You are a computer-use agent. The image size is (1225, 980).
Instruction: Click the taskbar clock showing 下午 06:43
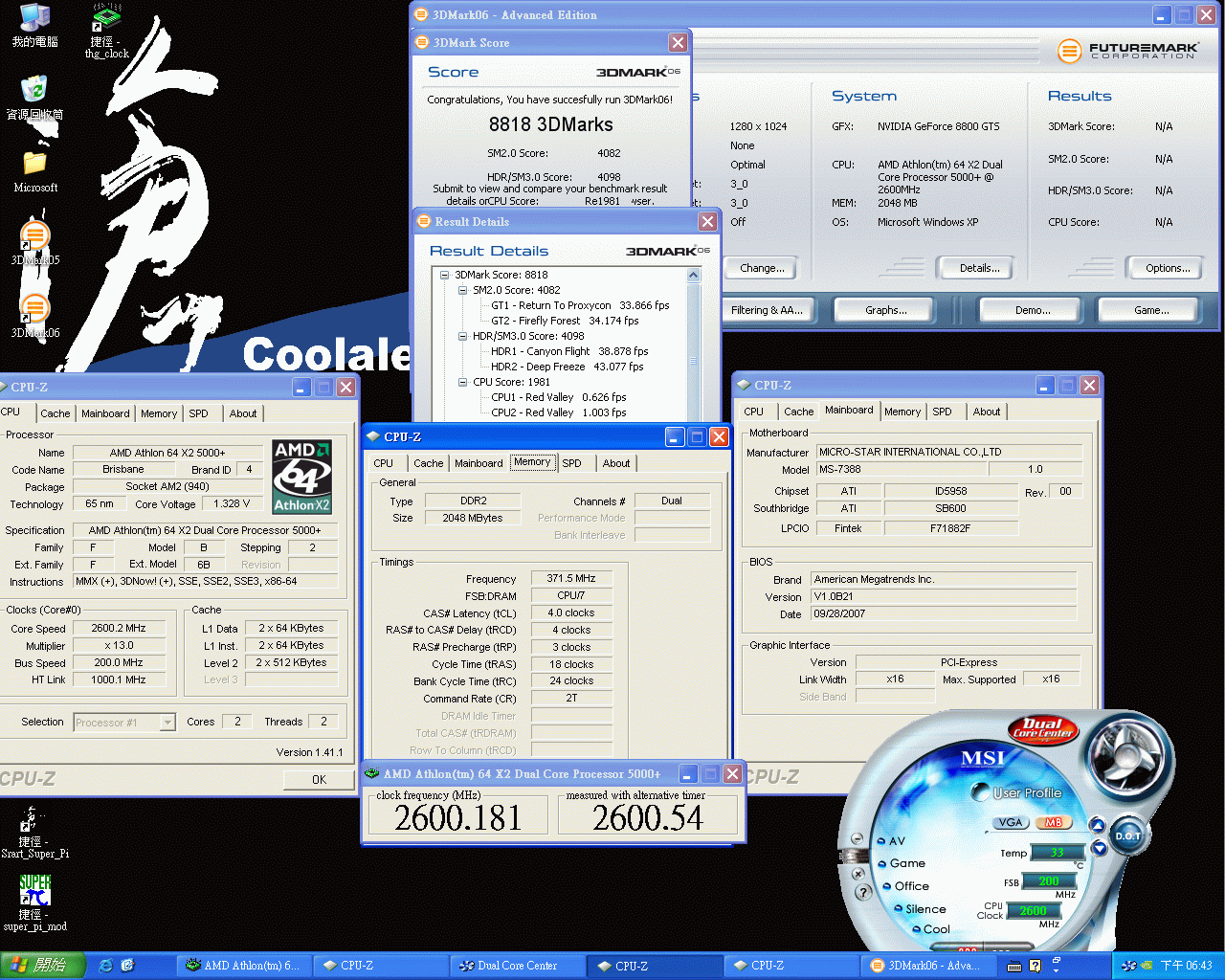click(1186, 966)
